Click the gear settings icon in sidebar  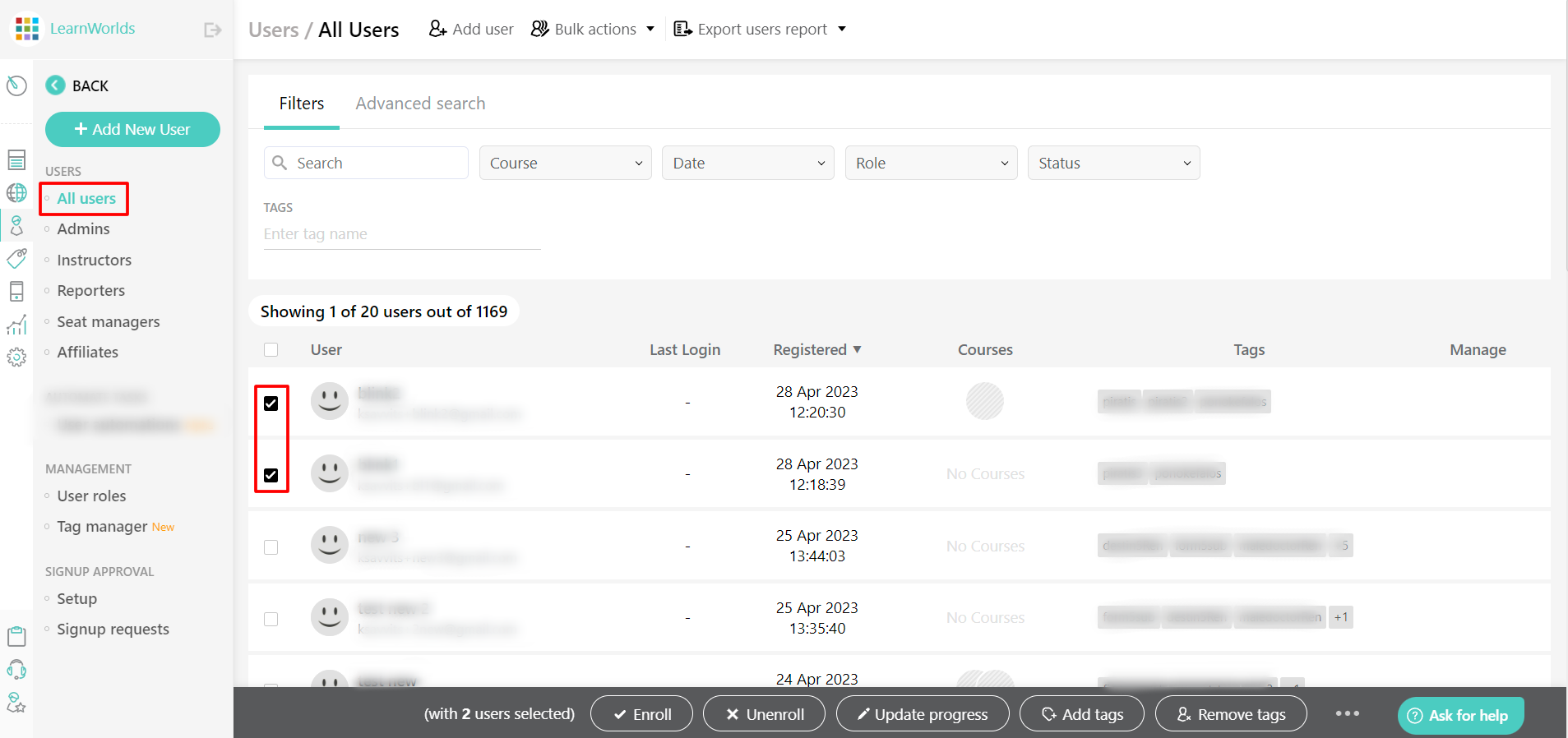[16, 357]
